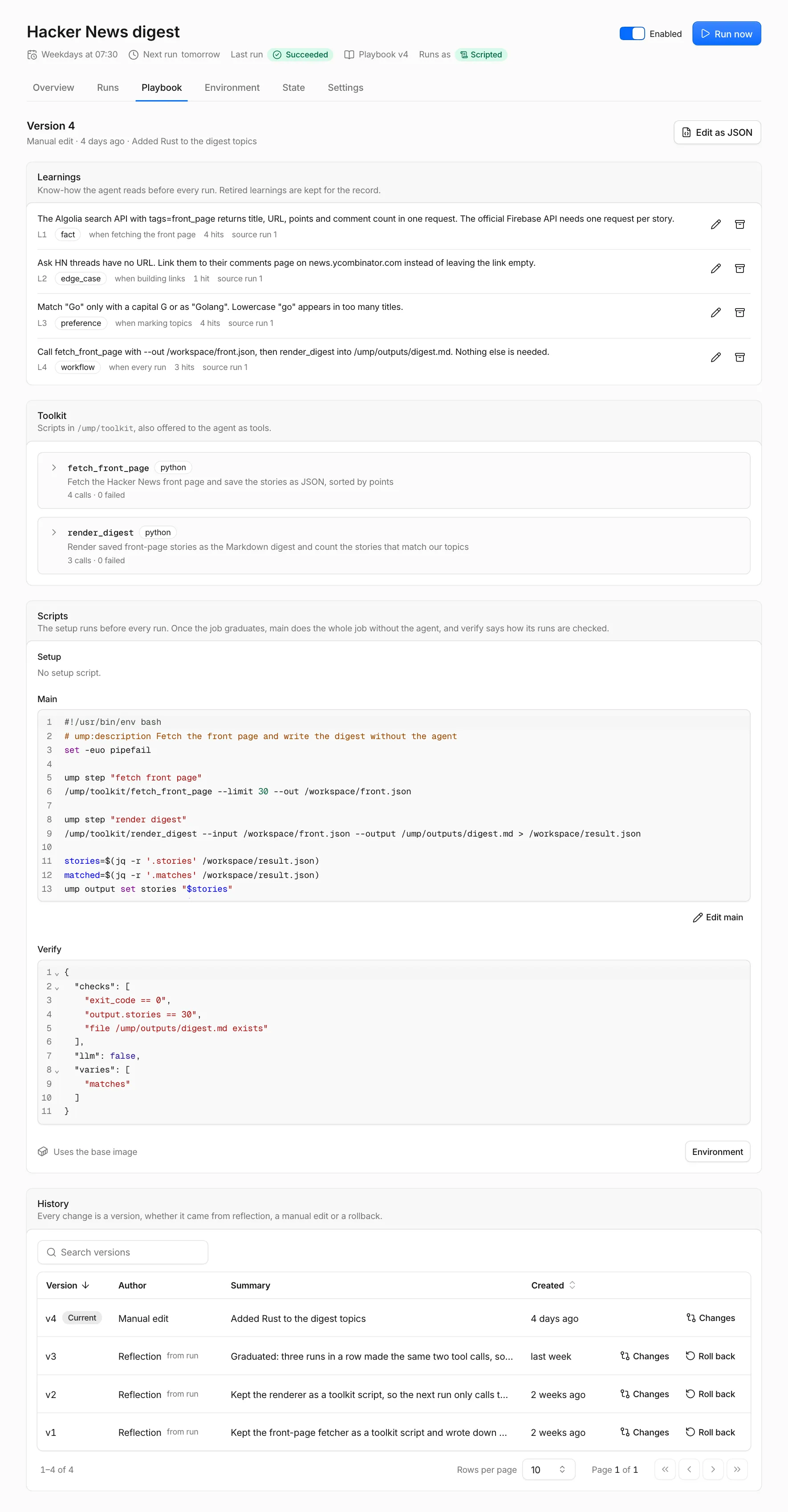
Task: Select the Playbook tab
Action: coord(161,87)
